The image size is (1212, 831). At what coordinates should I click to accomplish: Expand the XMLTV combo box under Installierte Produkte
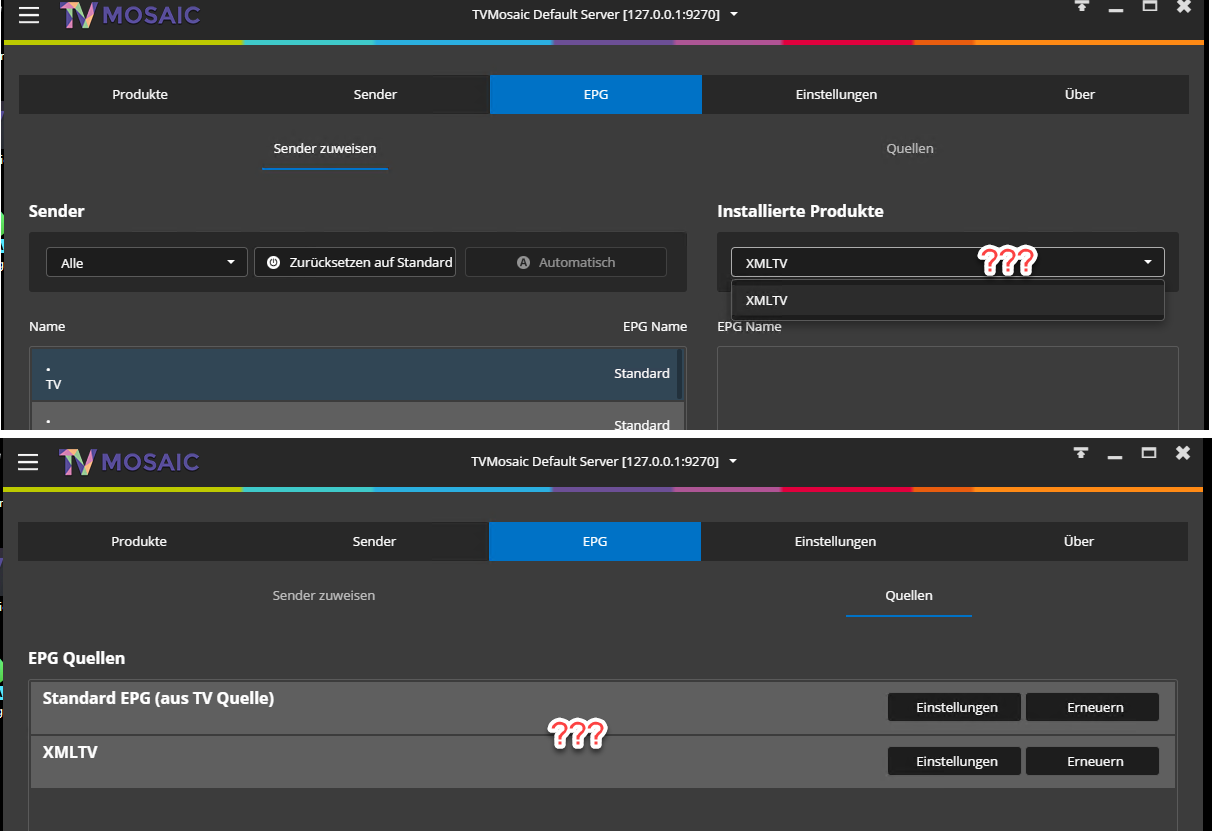(x=948, y=263)
